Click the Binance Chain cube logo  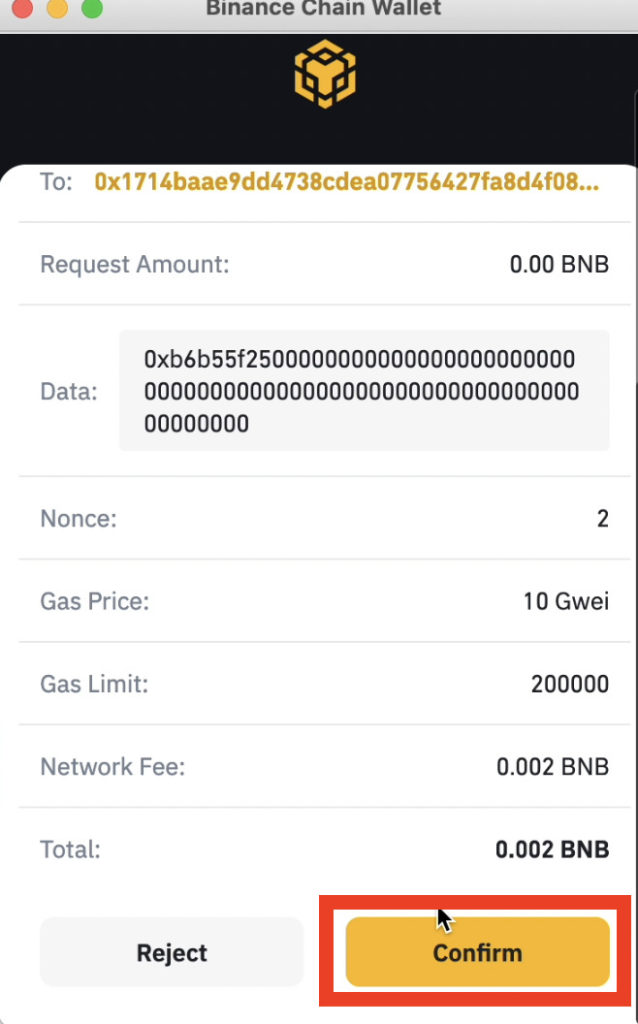[x=325, y=74]
